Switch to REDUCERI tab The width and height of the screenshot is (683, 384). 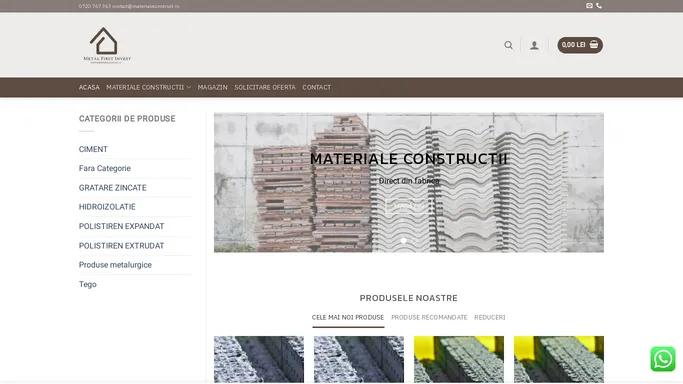[x=490, y=317]
